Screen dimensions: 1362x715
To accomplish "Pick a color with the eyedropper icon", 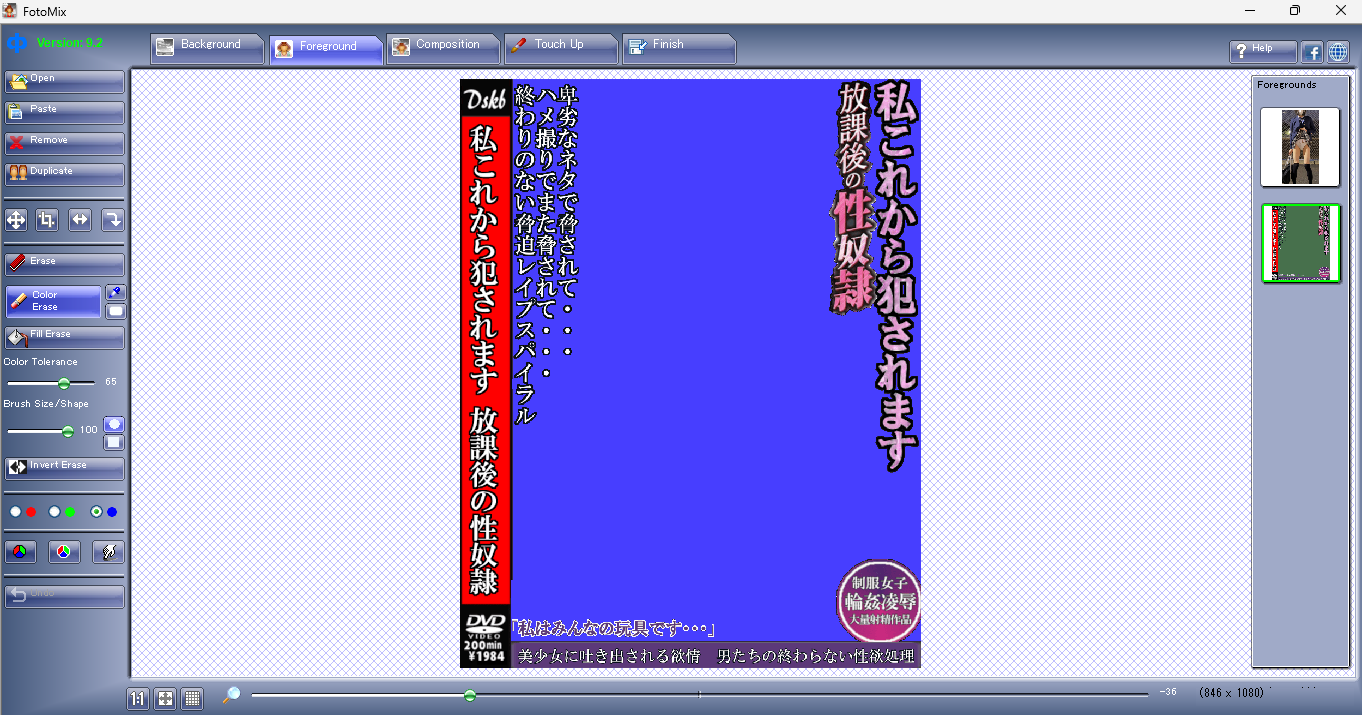I will point(116,292).
